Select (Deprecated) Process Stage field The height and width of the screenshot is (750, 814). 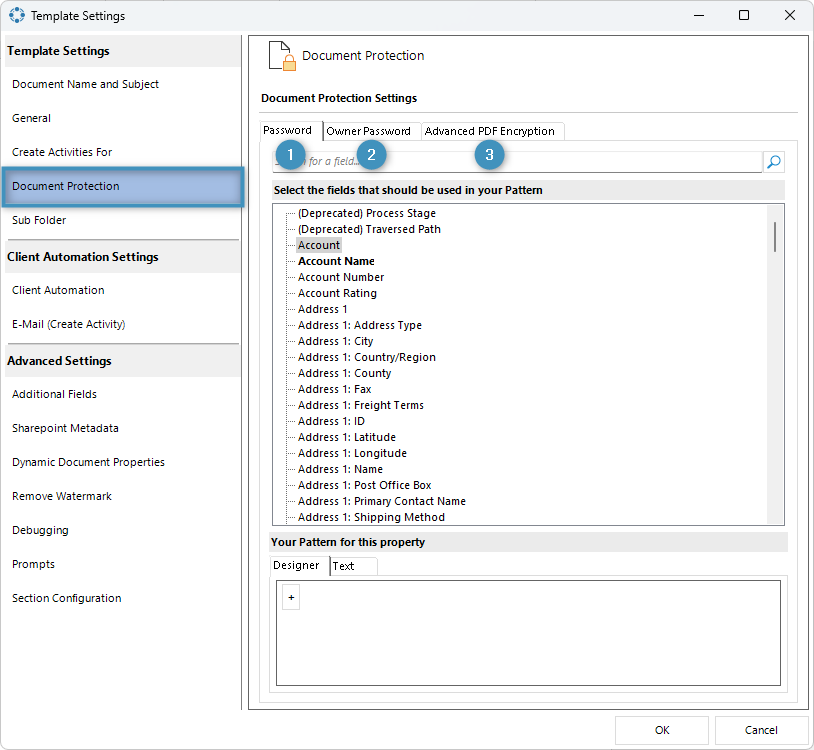[367, 213]
